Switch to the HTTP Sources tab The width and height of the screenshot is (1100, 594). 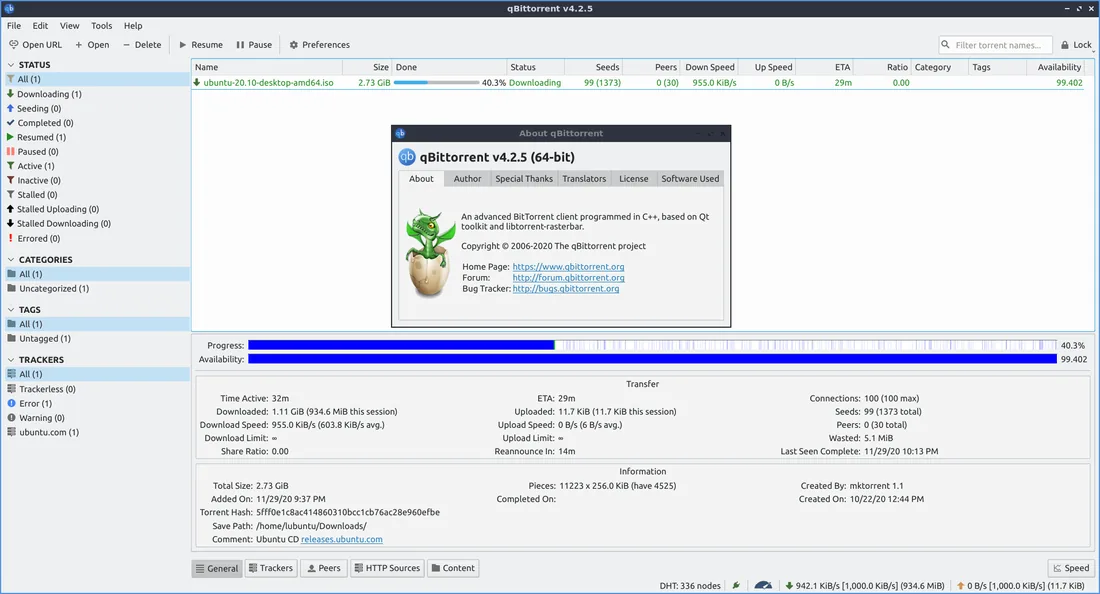(x=387, y=568)
